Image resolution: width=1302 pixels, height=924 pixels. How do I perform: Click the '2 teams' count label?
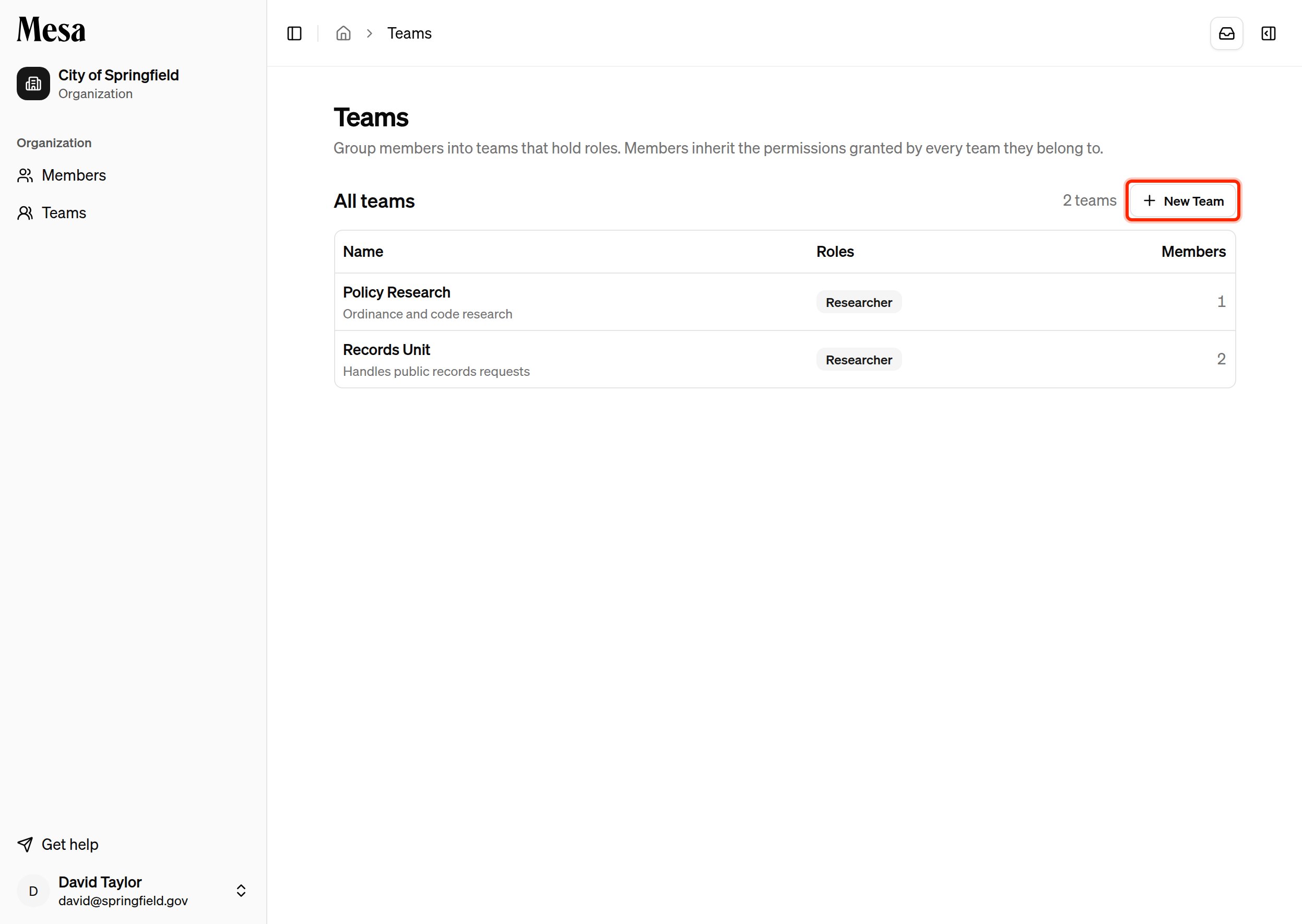click(1089, 201)
